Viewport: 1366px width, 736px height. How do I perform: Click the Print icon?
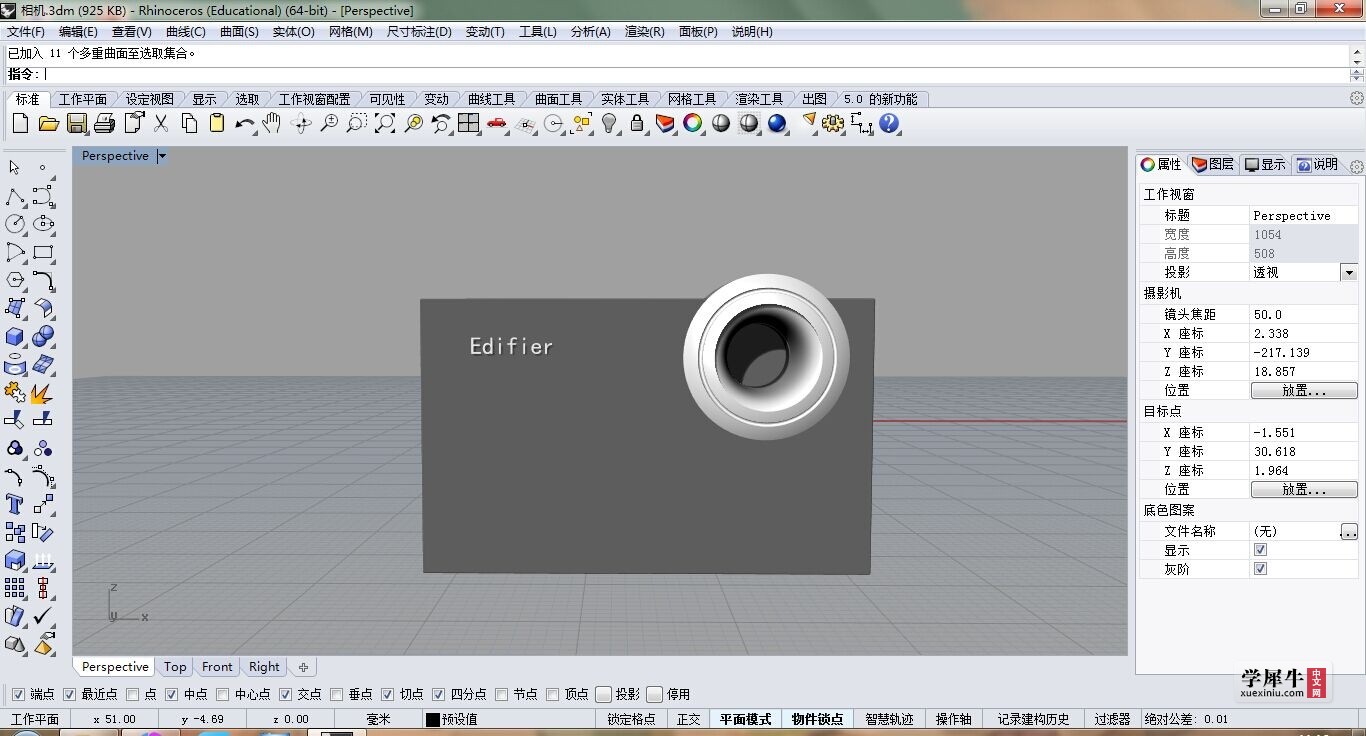(x=105, y=123)
